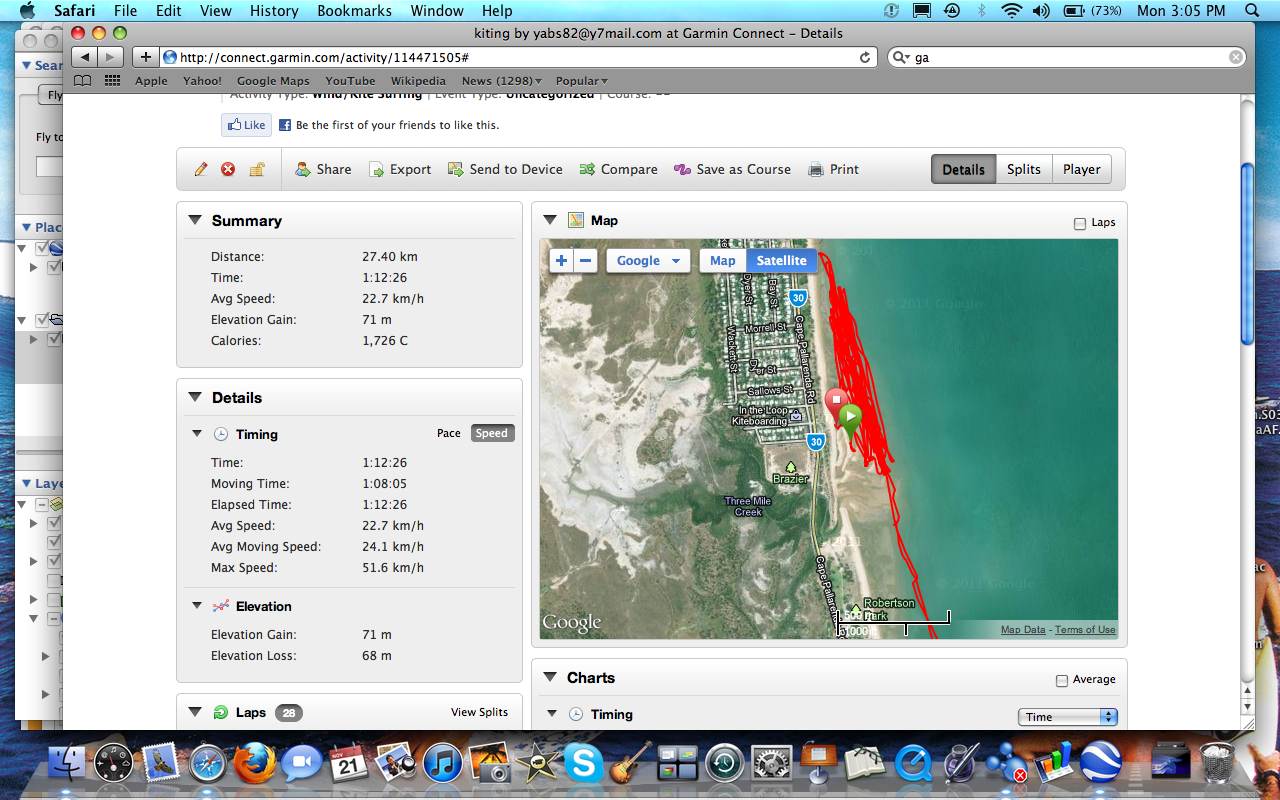Open the Google map provider dropdown
Viewport: 1280px width, 800px height.
click(648, 261)
